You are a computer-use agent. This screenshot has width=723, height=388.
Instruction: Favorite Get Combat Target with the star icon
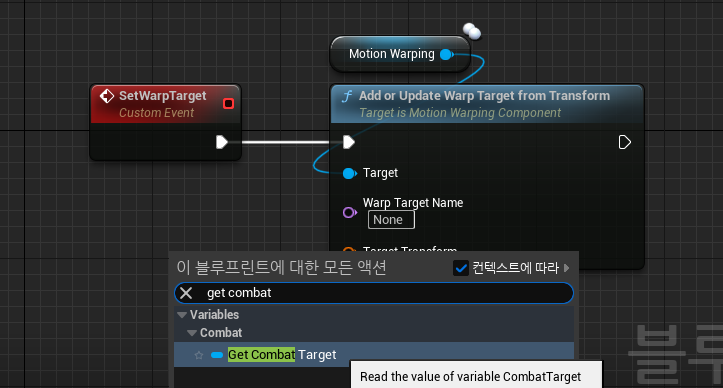pos(199,355)
